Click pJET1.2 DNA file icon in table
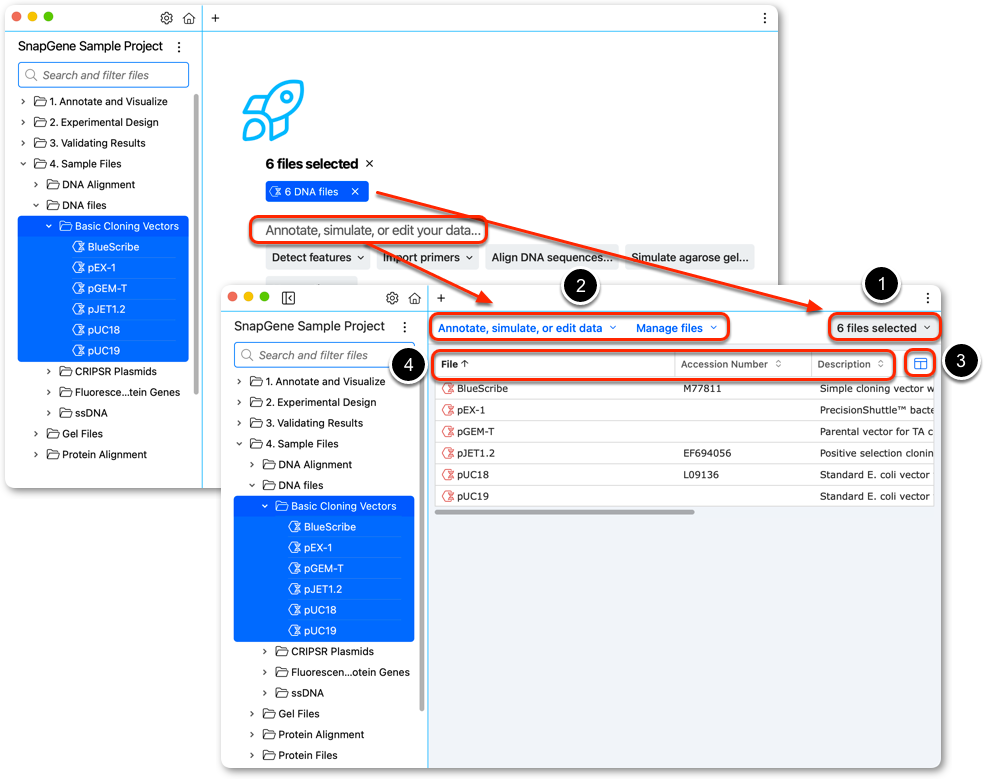The height and width of the screenshot is (779, 987). click(x=448, y=453)
